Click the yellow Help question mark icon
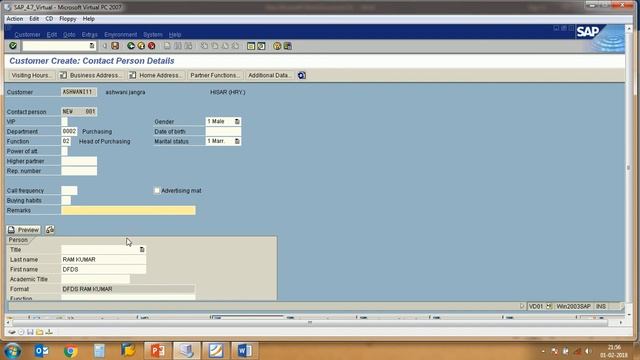The image size is (640, 360). pos(277,46)
